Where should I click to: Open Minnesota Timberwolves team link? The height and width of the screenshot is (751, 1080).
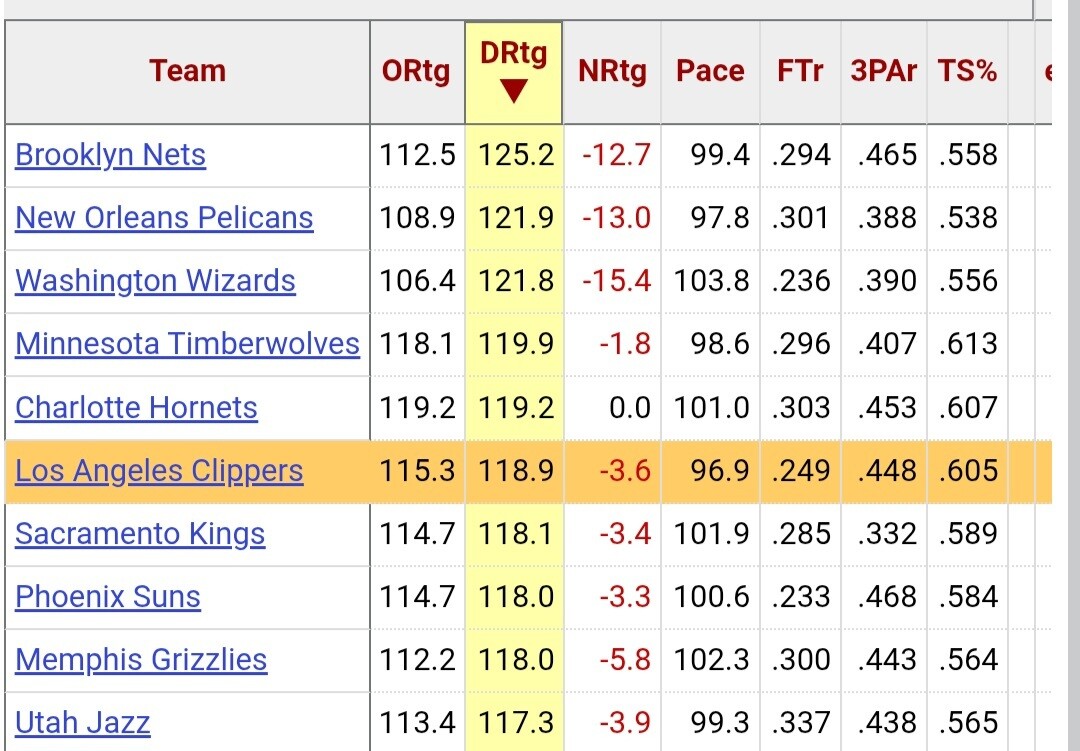pyautogui.click(x=187, y=344)
